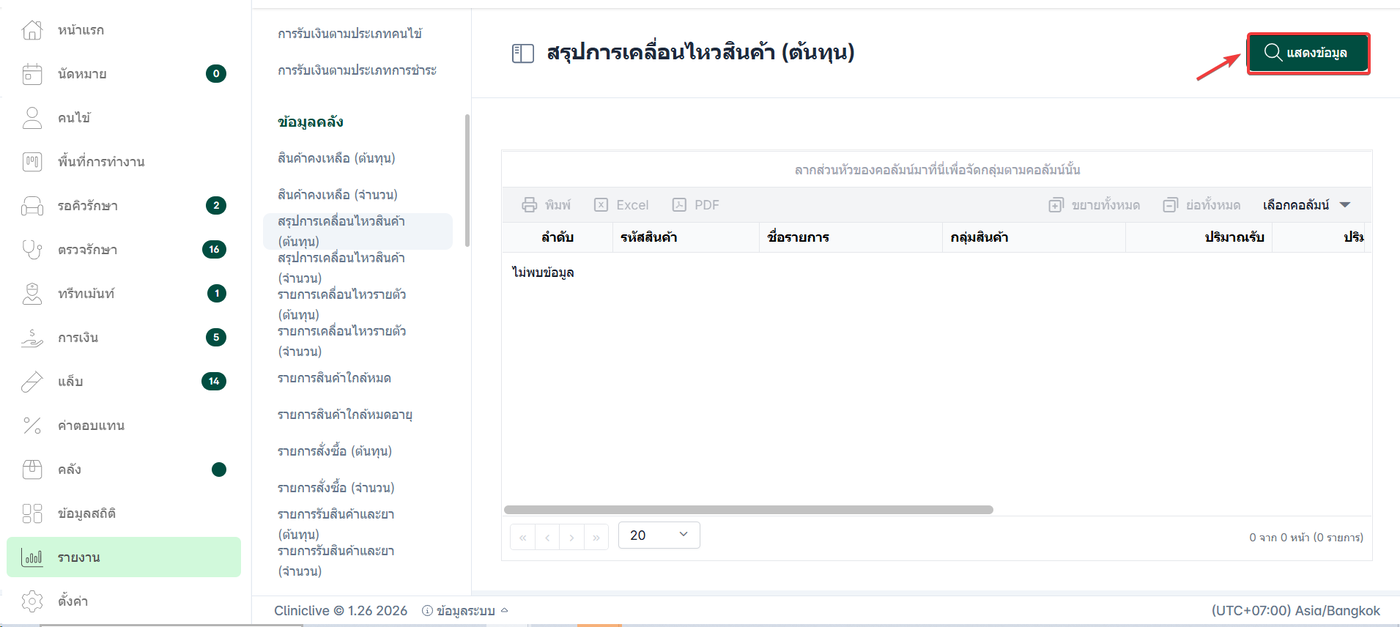Open report รายการสินค้าใกล้หมดอายุ
Viewport: 1400px width, 627px height.
pyautogui.click(x=345, y=414)
